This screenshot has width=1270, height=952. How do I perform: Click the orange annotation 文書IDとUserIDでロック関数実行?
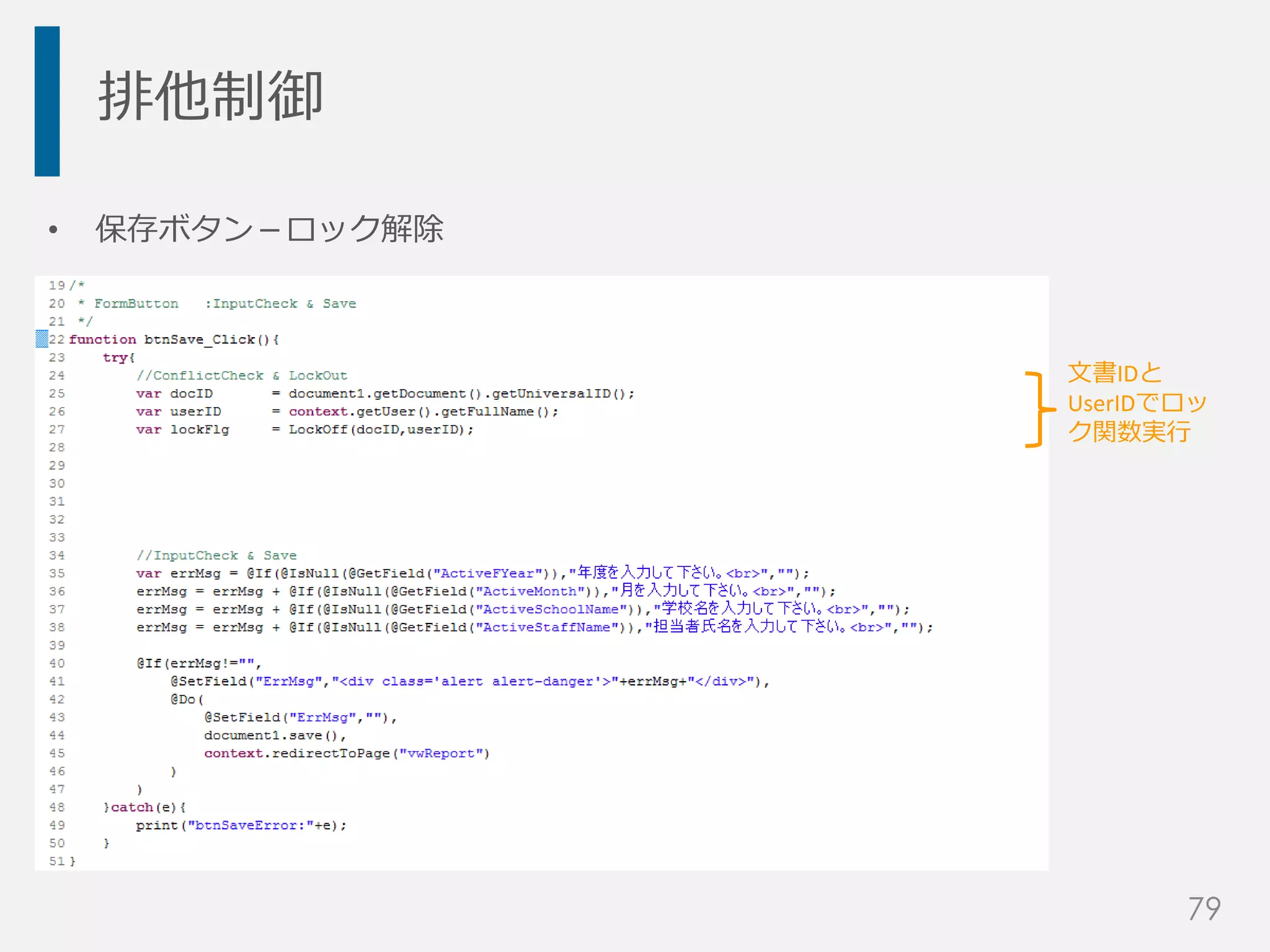pos(1137,402)
